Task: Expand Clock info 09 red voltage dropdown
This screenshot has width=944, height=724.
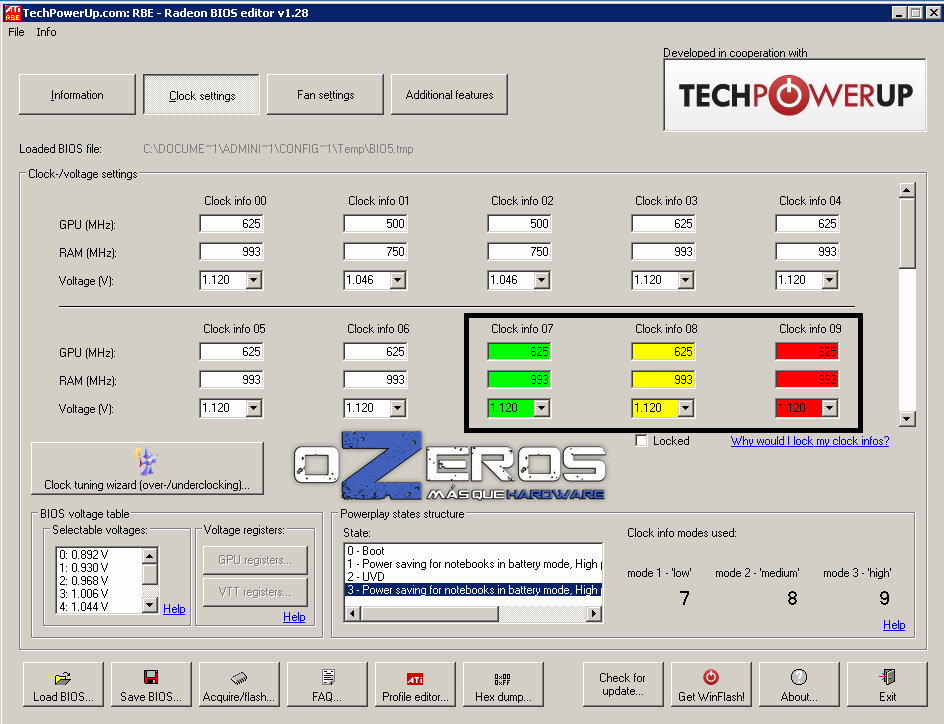Action: [830, 408]
